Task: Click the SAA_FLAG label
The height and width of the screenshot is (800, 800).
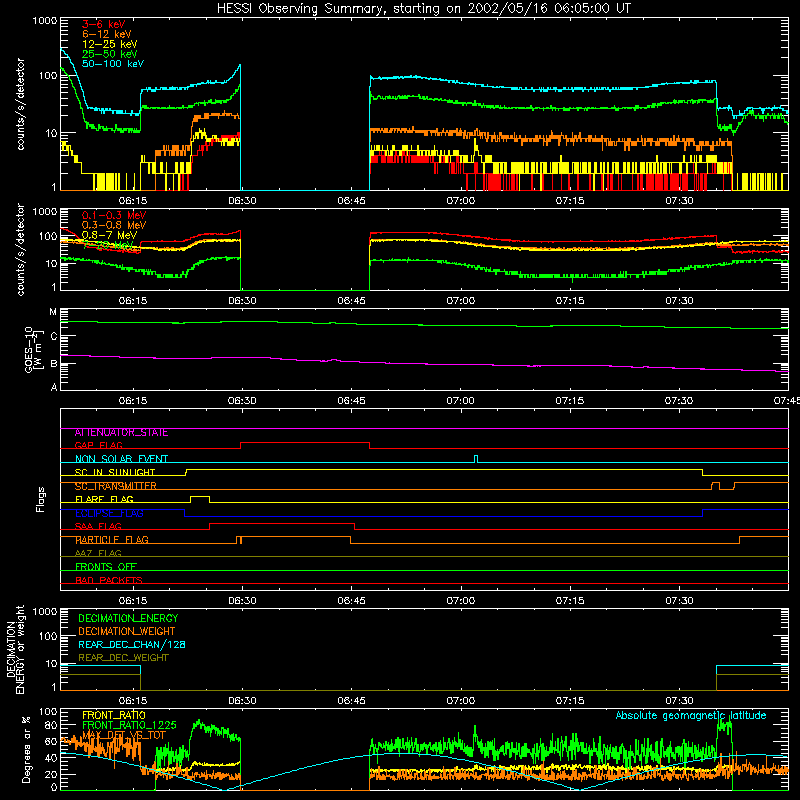Action: (x=98, y=526)
